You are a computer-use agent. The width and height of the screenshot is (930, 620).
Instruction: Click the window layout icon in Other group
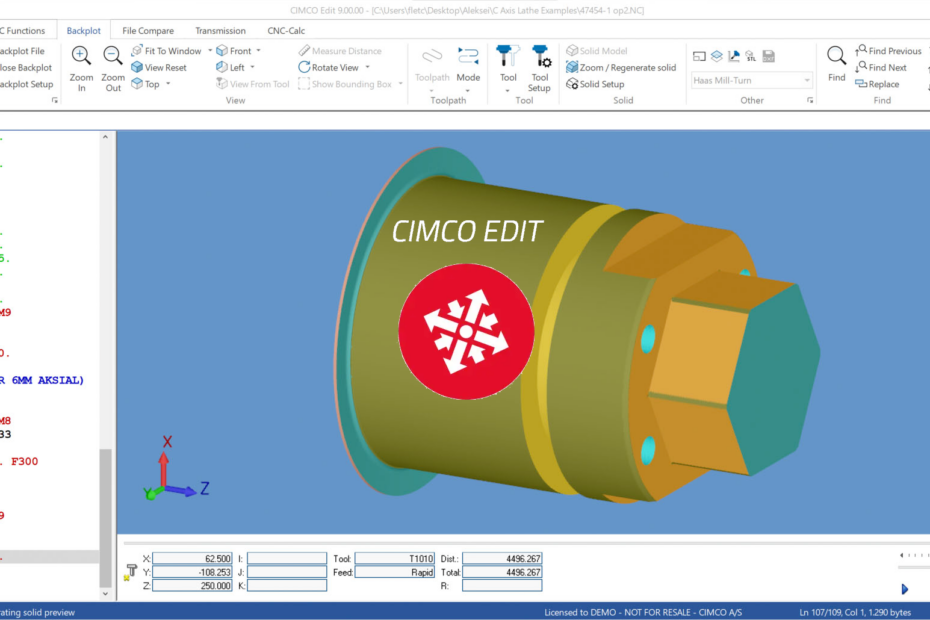tap(699, 56)
